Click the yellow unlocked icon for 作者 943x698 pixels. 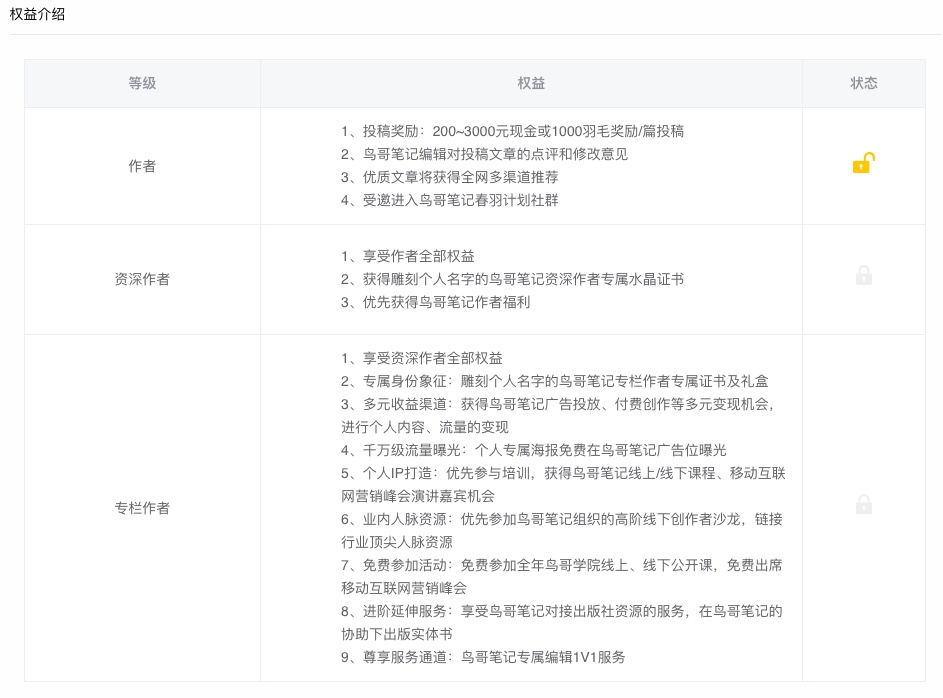tap(864, 163)
